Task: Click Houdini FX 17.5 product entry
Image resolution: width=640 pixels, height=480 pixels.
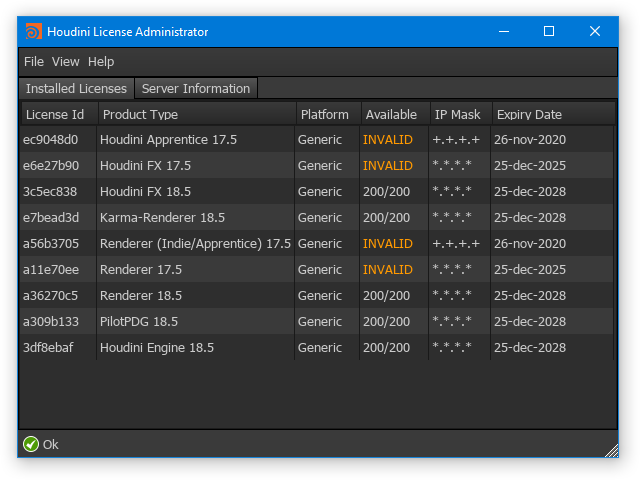Action: click(145, 166)
